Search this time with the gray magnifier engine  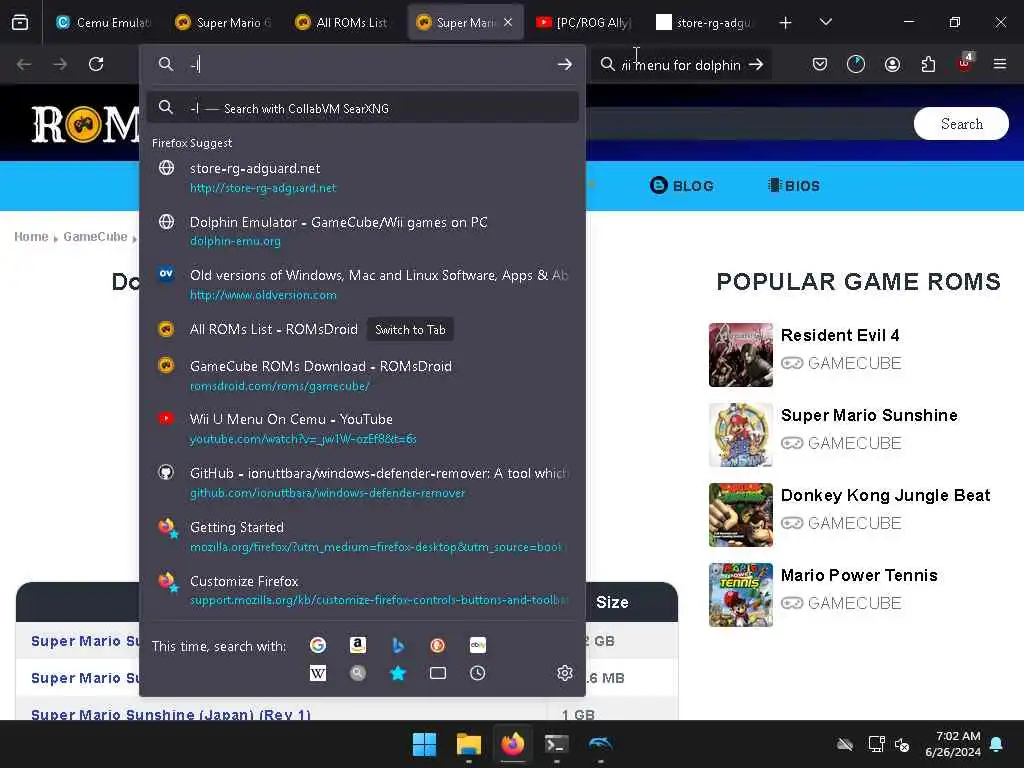tap(357, 673)
